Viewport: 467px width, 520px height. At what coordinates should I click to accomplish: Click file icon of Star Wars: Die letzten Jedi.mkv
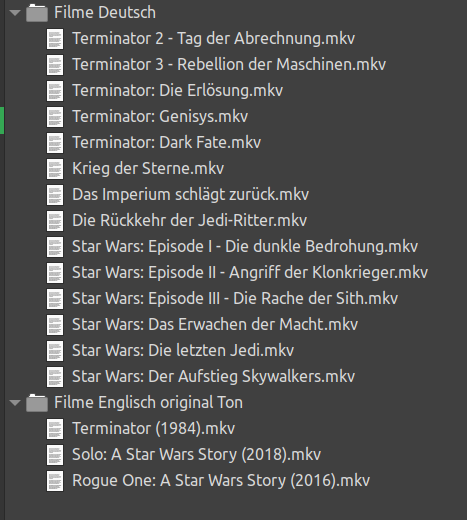coord(55,351)
